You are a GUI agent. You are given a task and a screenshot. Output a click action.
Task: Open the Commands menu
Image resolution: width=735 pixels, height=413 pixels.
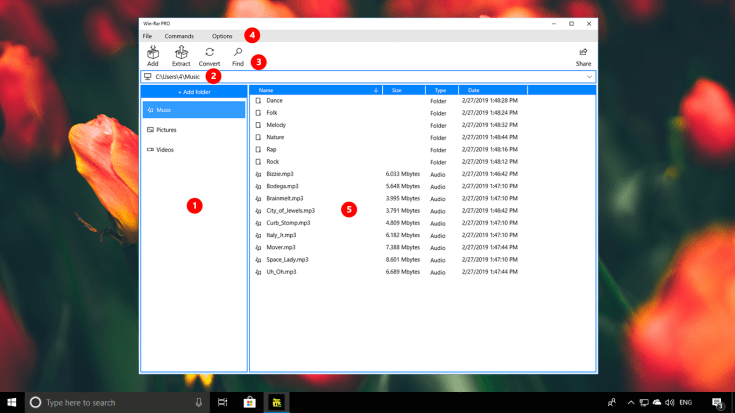click(179, 36)
